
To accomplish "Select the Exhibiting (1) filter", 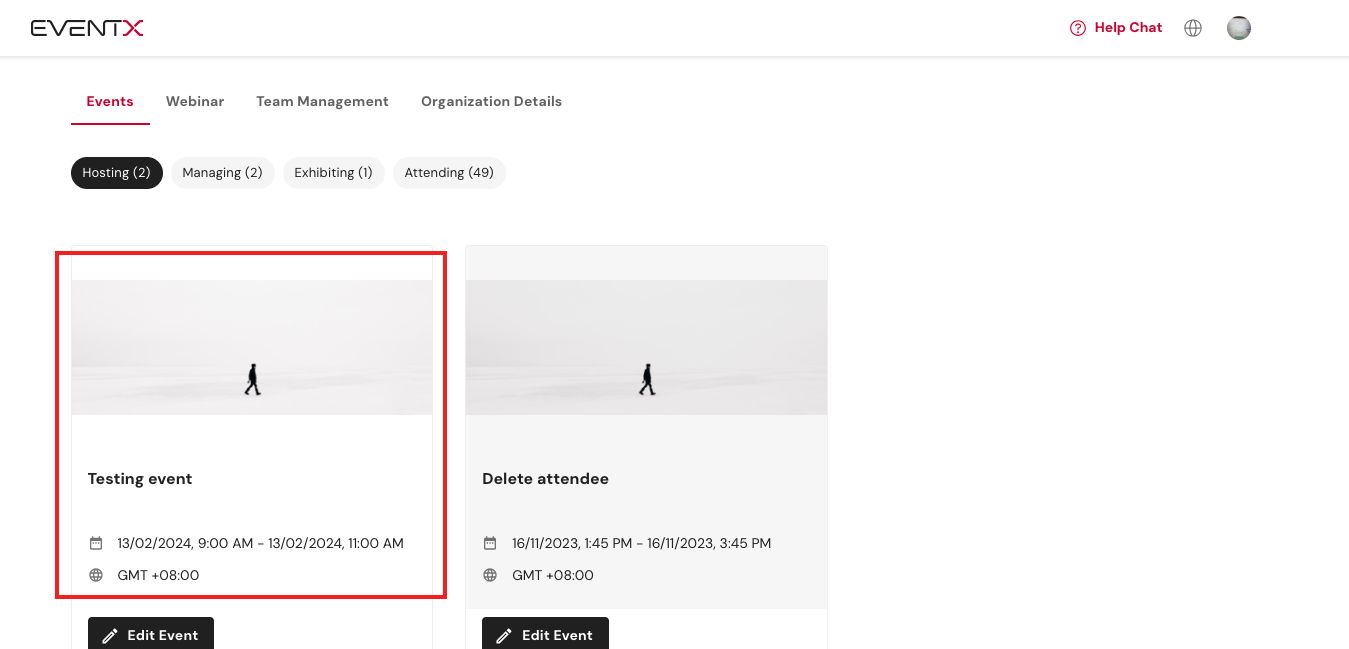I will click(x=333, y=173).
